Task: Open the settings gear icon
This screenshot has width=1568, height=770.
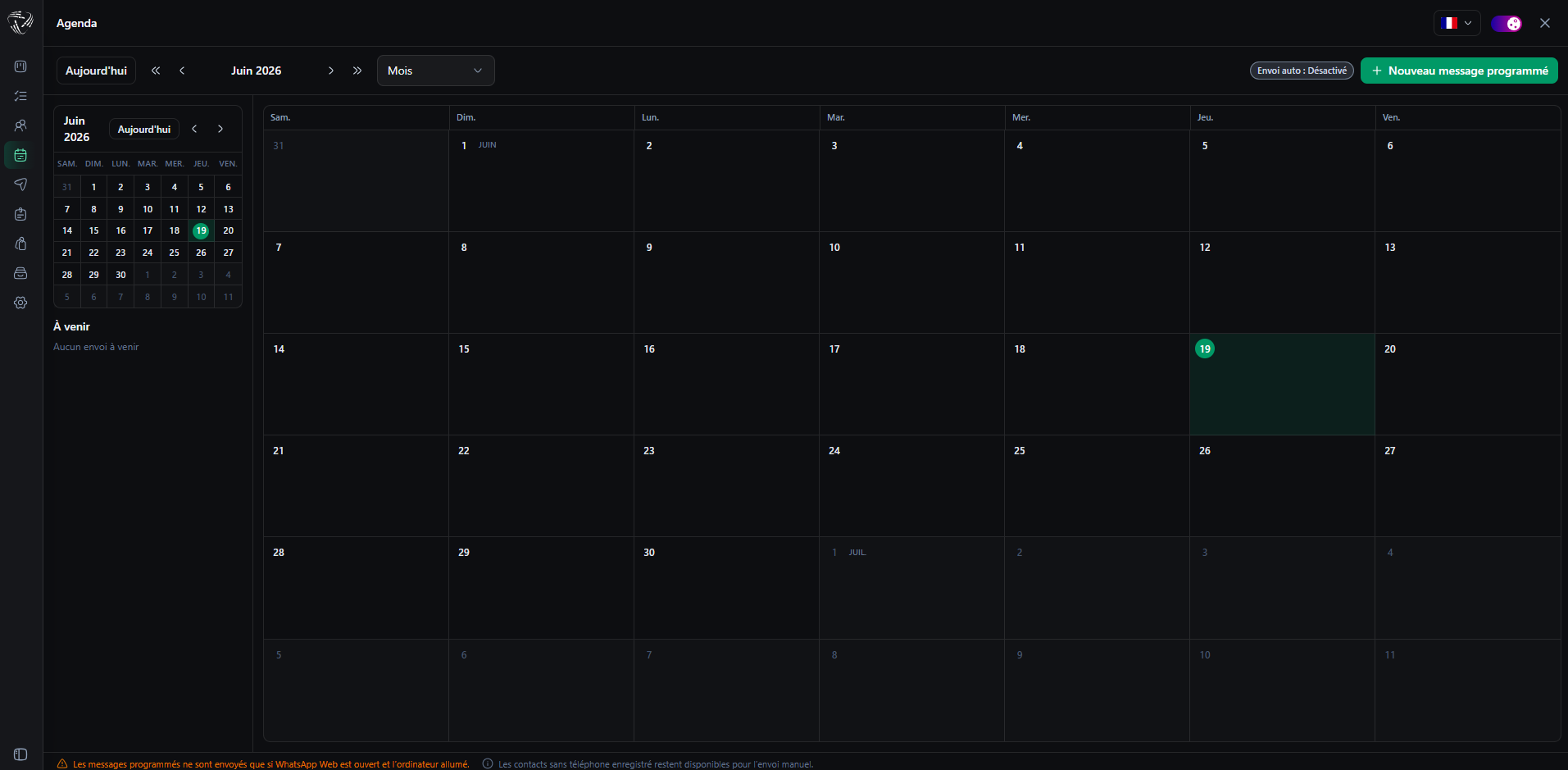Action: pos(20,303)
